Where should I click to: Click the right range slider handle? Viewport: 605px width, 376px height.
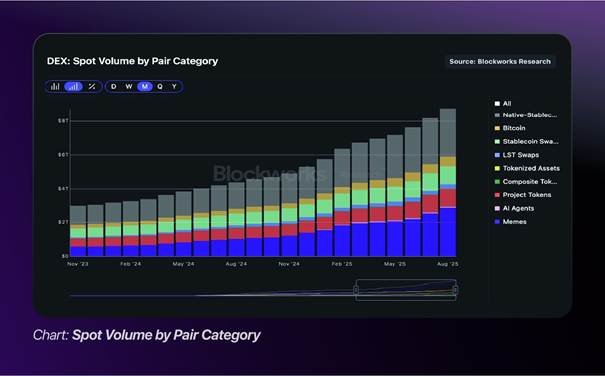(455, 290)
